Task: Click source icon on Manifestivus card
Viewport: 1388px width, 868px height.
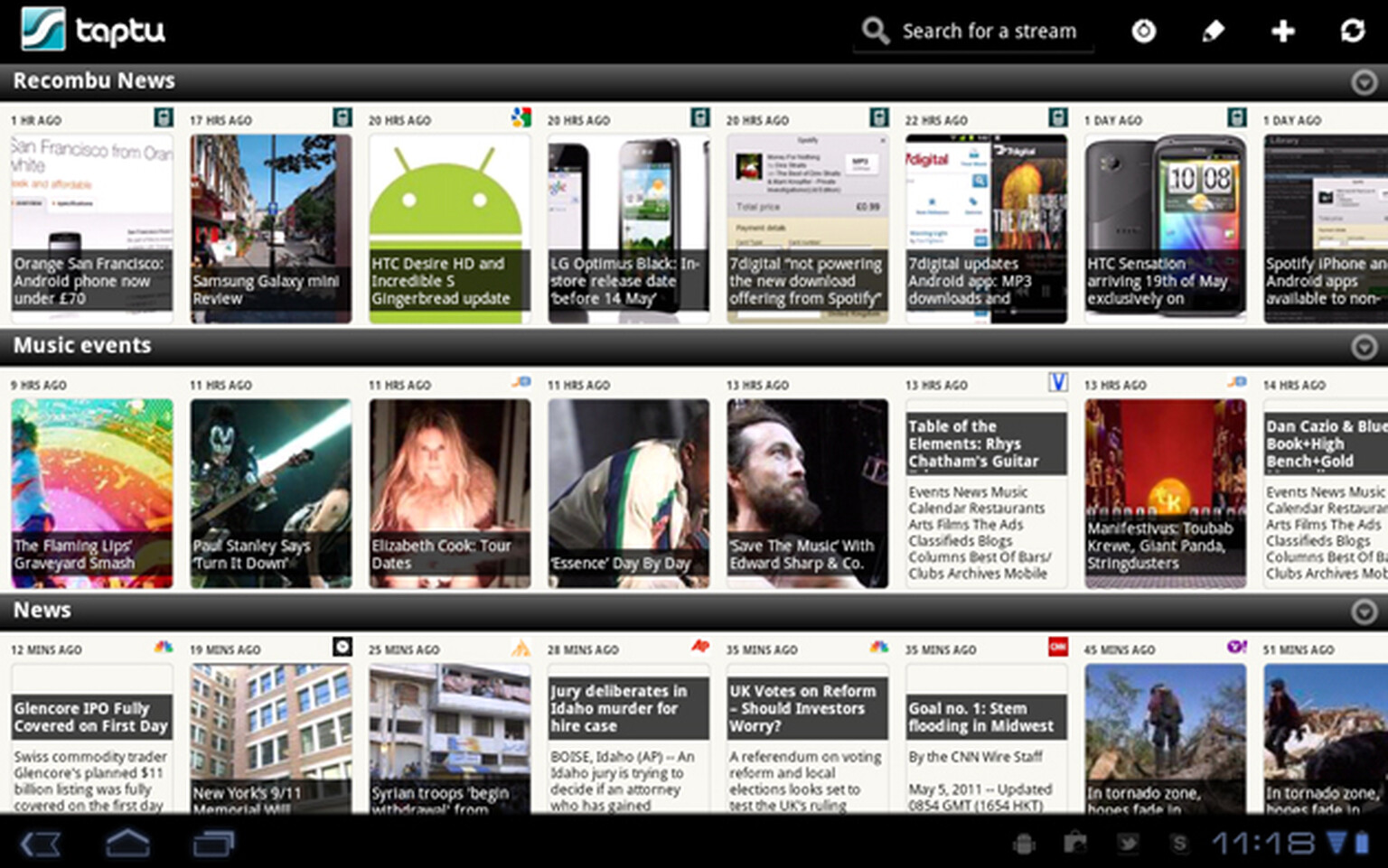Action: (1236, 382)
